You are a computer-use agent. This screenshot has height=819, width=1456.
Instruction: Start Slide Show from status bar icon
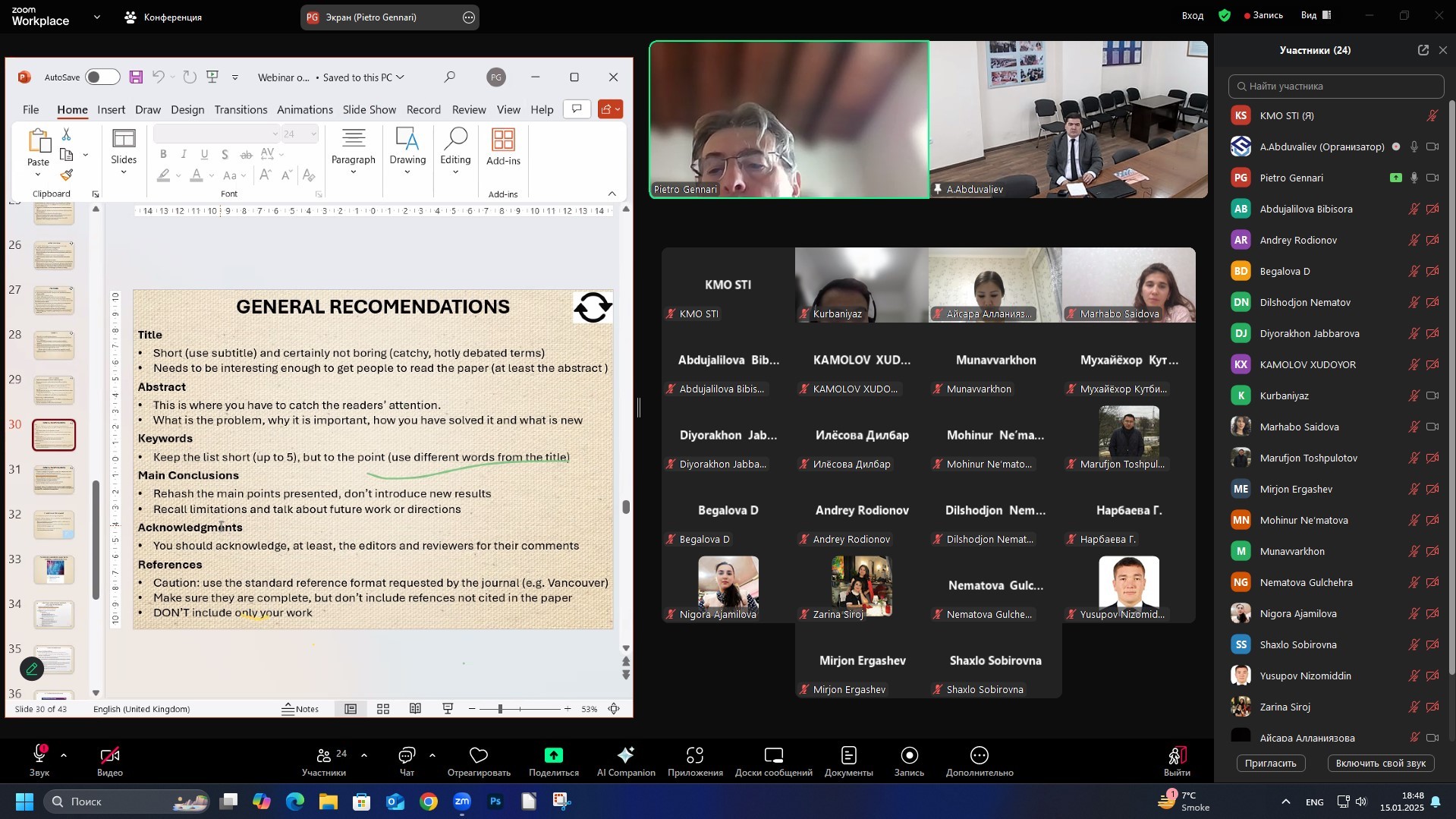pos(448,709)
